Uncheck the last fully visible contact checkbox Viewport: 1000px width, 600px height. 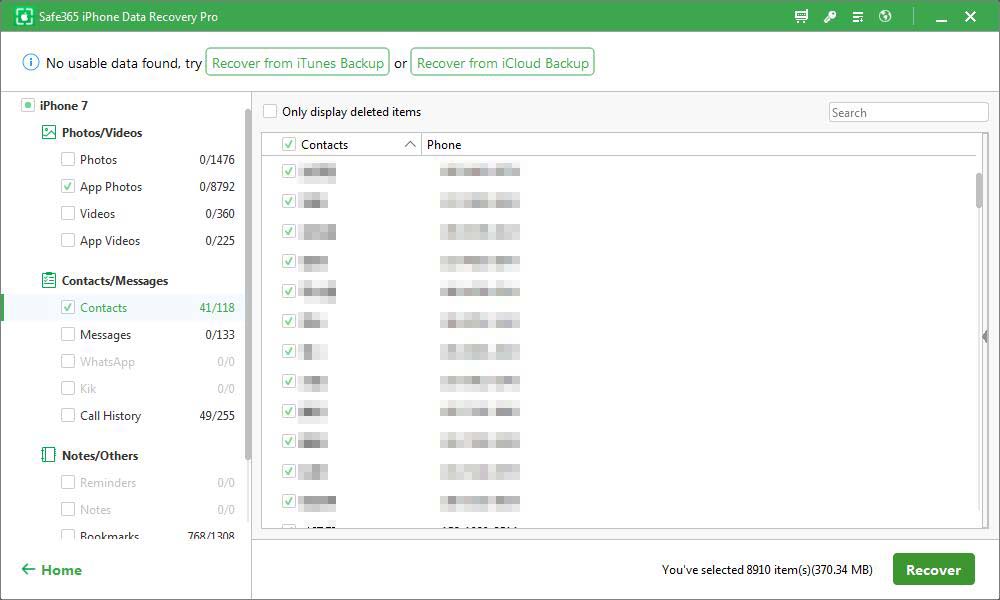tap(288, 501)
